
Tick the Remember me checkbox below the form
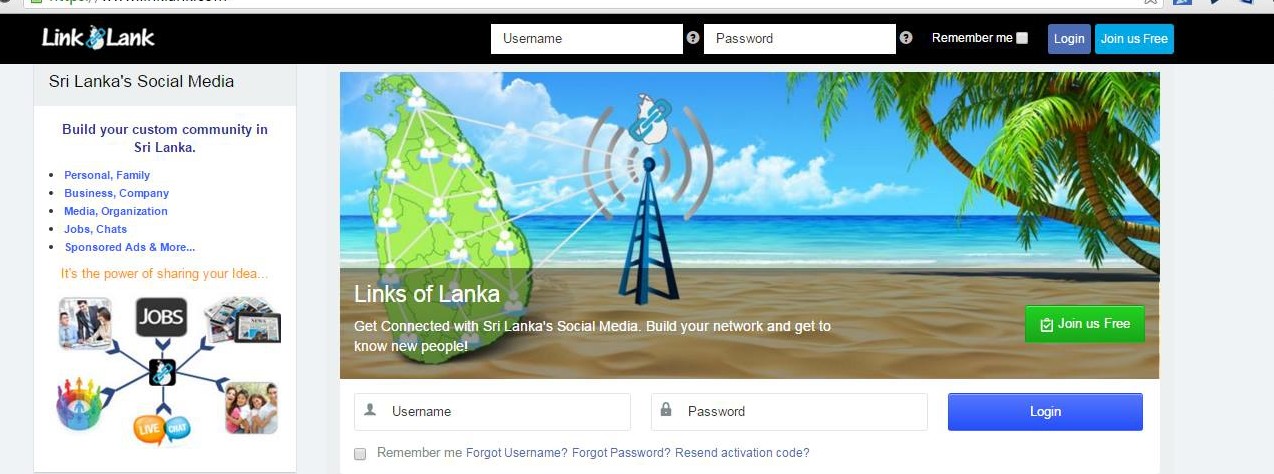pyautogui.click(x=360, y=454)
